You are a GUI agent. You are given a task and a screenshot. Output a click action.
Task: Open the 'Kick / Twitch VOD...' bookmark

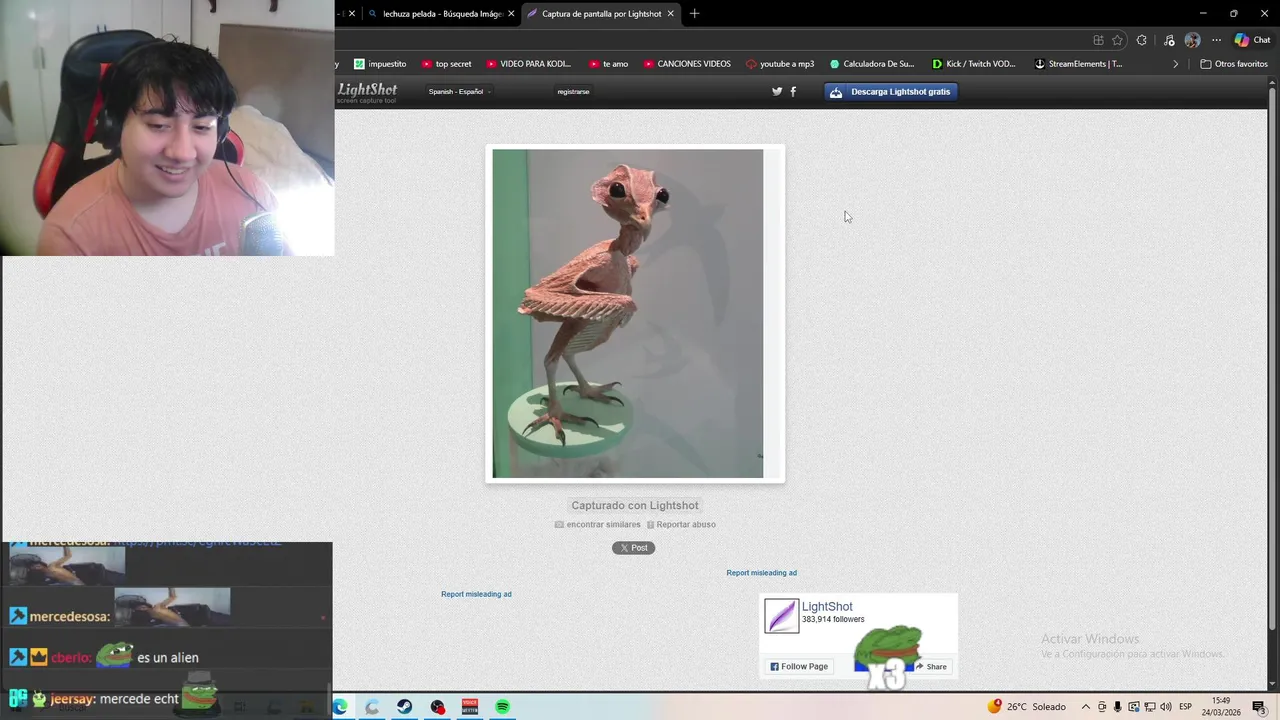973,64
